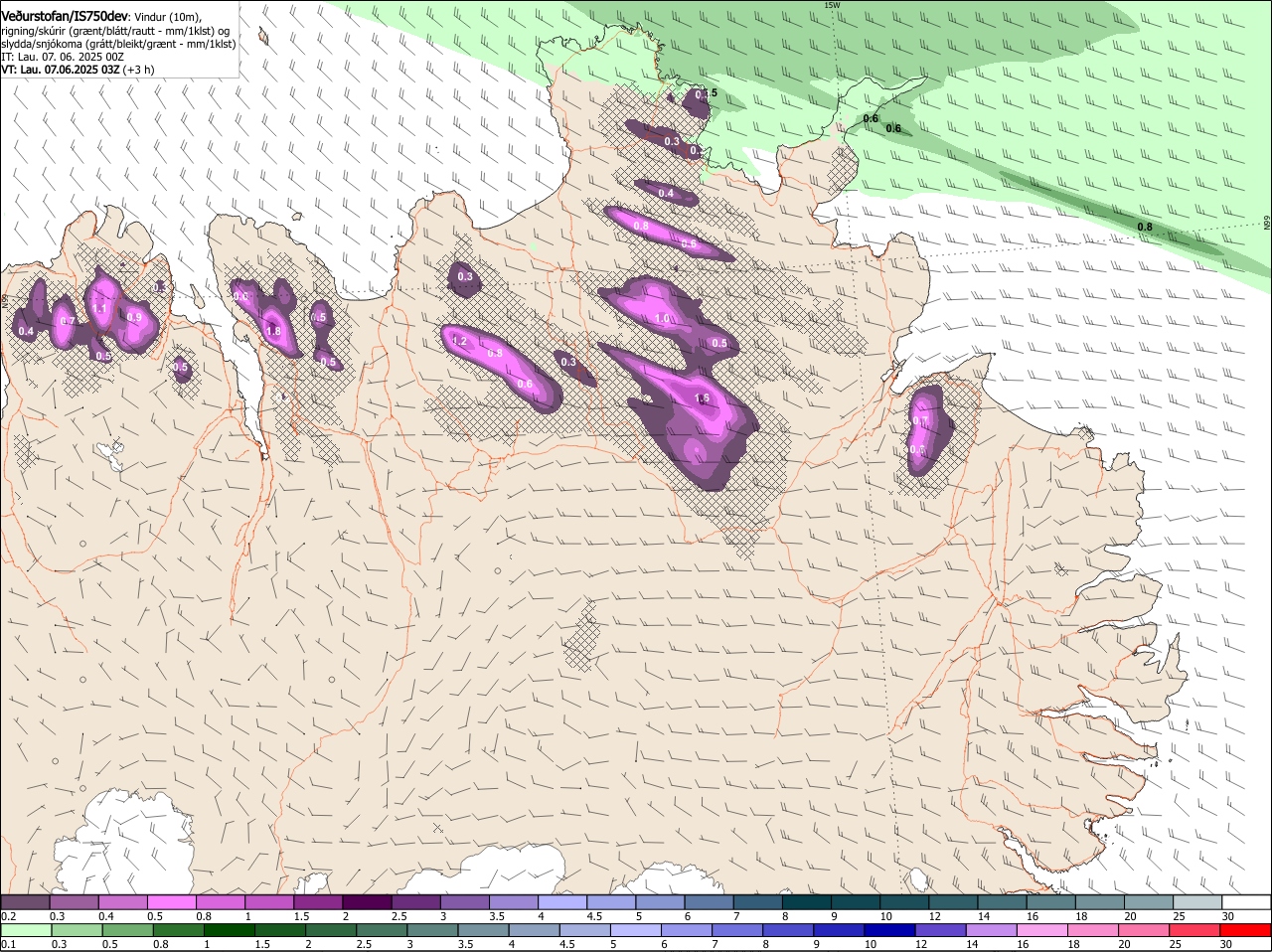Select dark blue bottom legend swatch labeled 10
Screen dimensions: 1272x952
(x=890, y=930)
